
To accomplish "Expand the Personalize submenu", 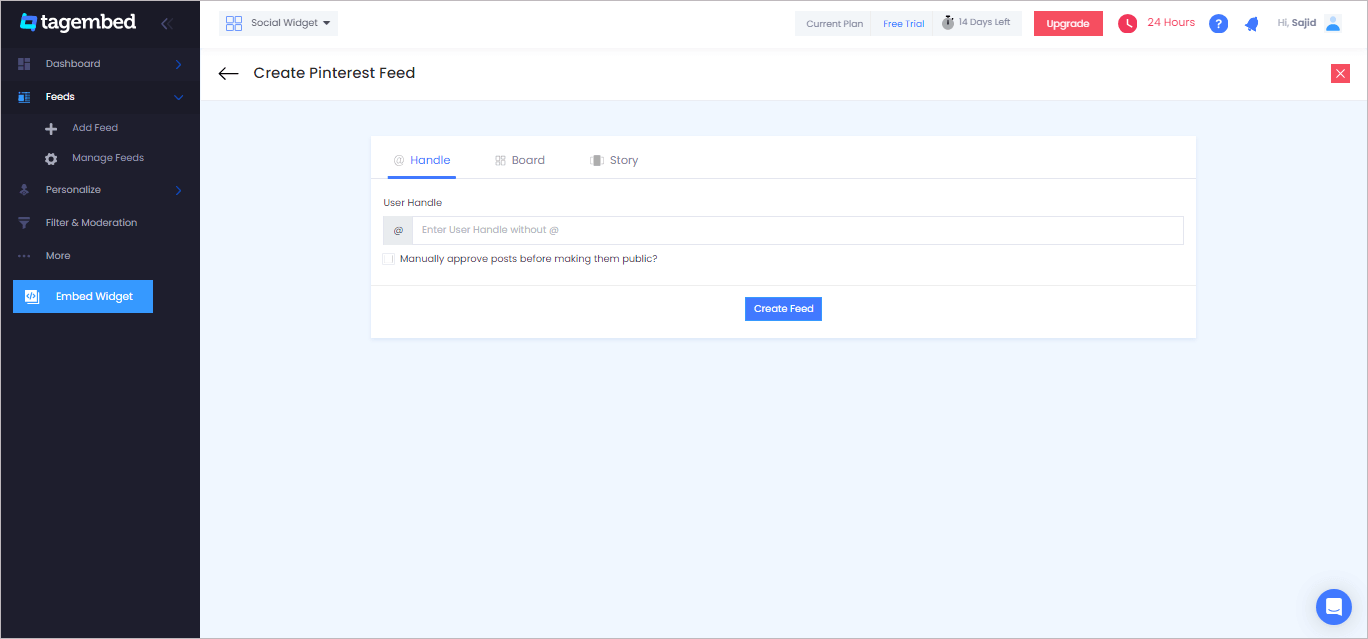I will (178, 190).
